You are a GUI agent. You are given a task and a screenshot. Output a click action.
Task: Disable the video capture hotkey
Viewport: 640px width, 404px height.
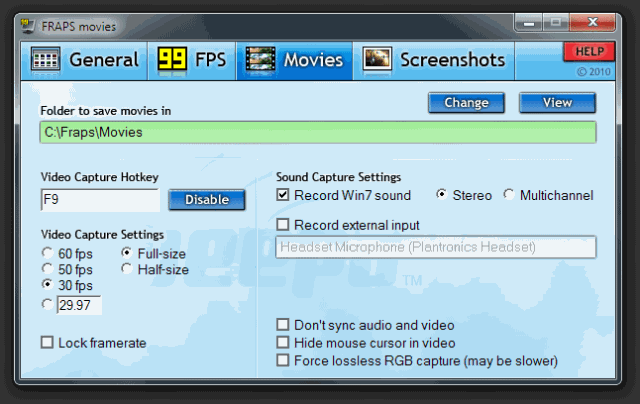[x=207, y=200]
